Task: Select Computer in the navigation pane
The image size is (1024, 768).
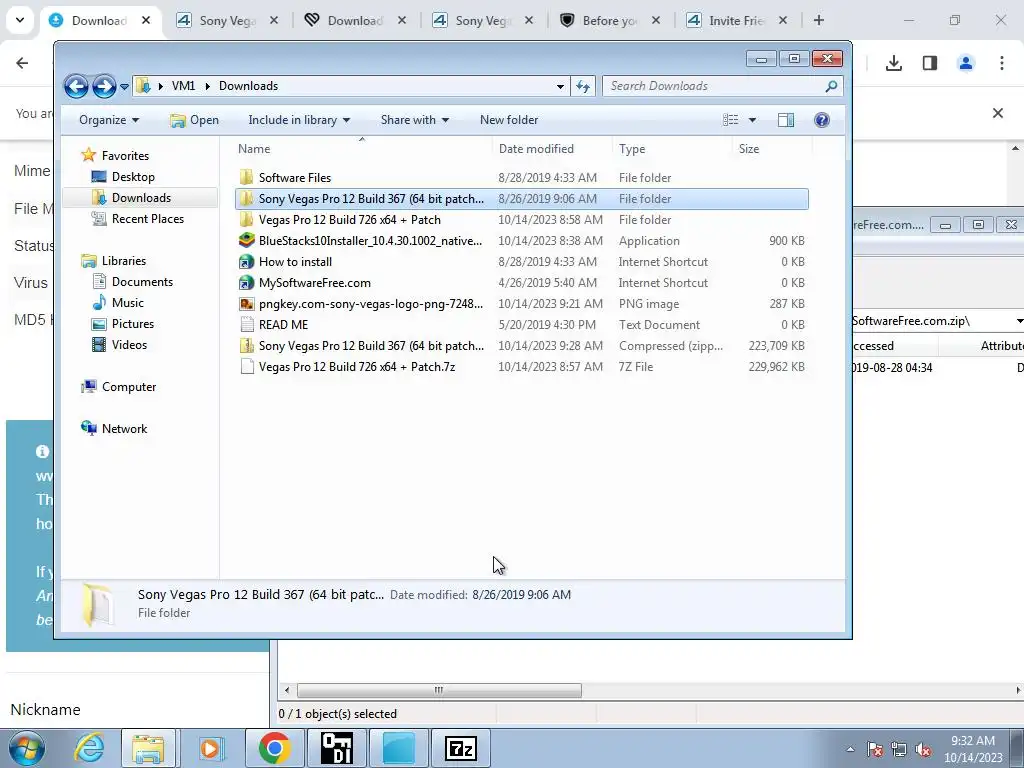Action: point(129,387)
